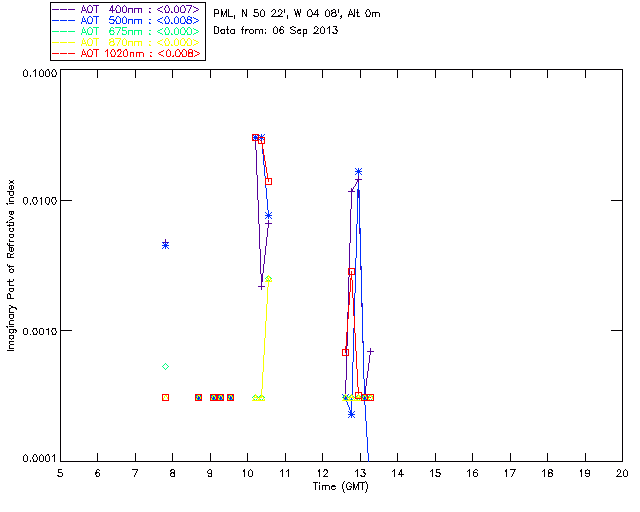Click the blue asterisk marker near time 7.8
Image resolution: width=640 pixels, height=512 pixels.
tap(165, 245)
